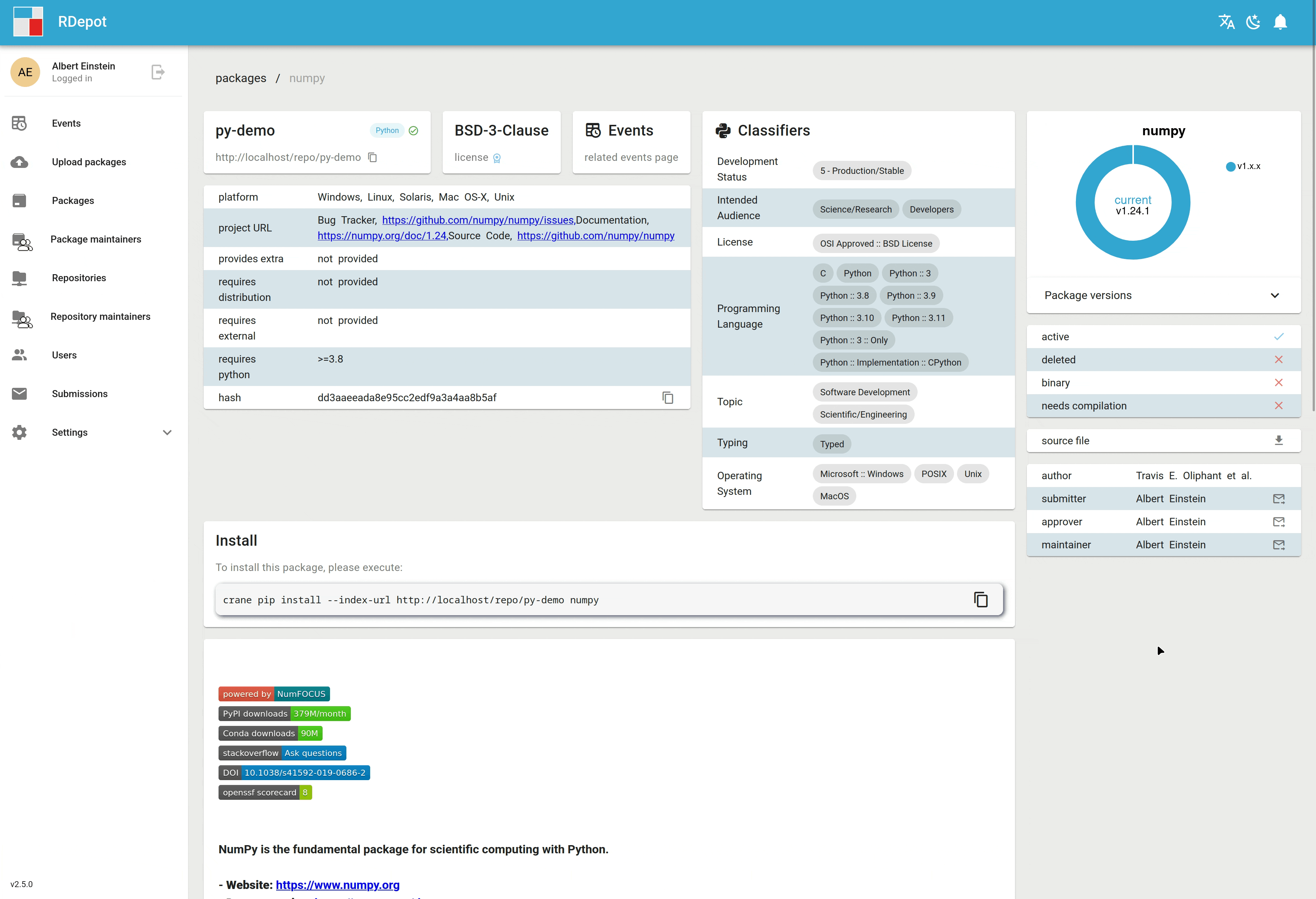
Task: Click the powered by NumFOCUS badge
Action: tap(274, 694)
